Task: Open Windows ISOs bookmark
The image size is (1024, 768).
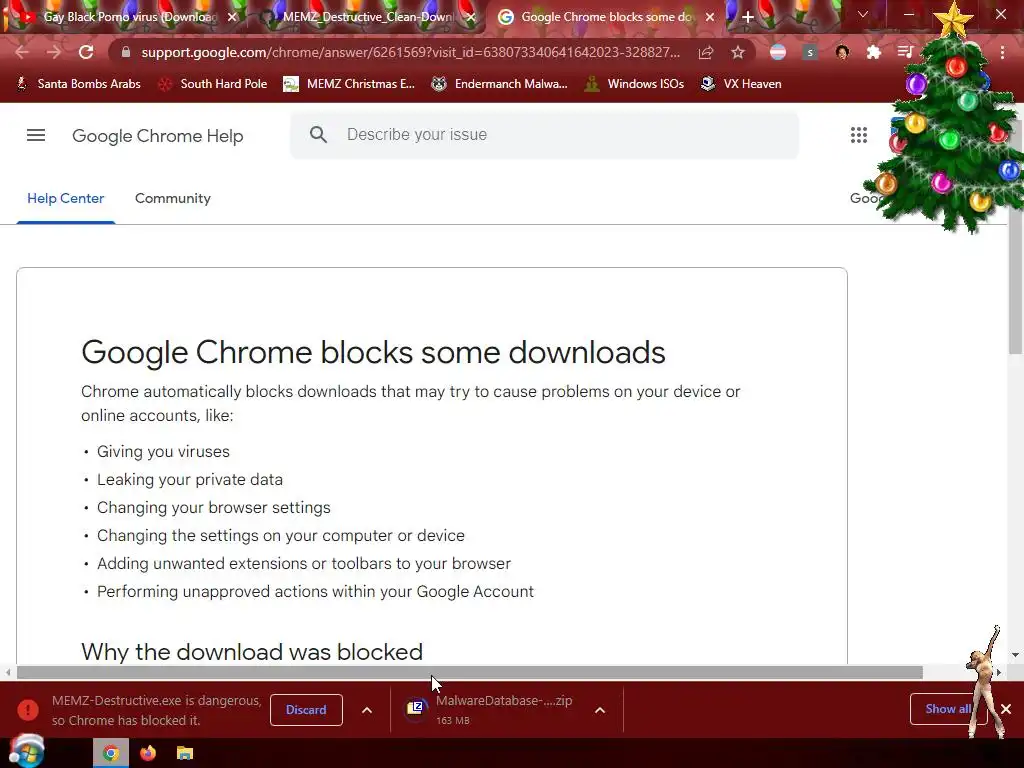Action: click(x=634, y=84)
